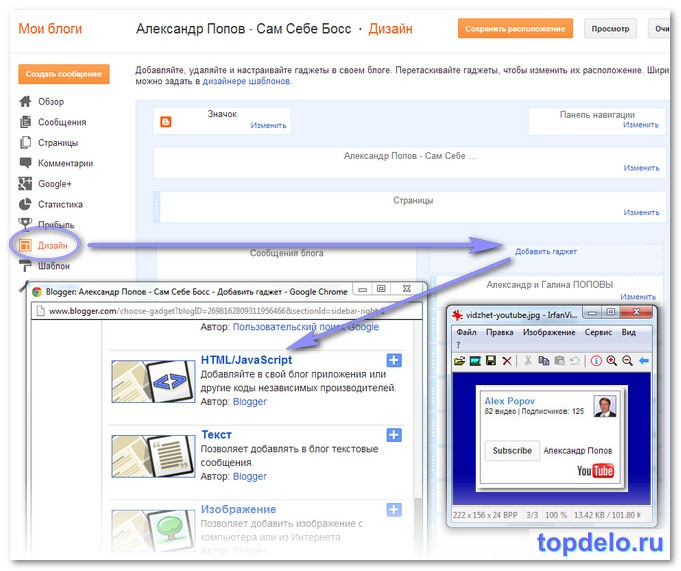Click the Пользовательский поиск Google author link

306,327
